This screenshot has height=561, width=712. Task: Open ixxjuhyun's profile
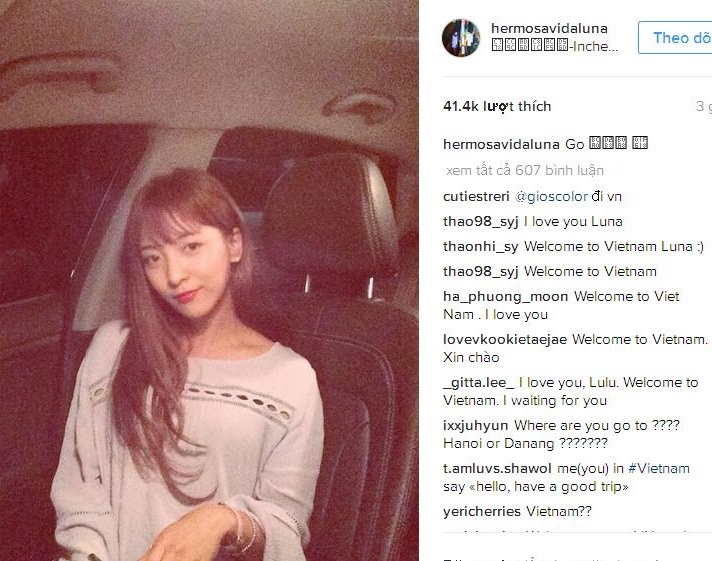pos(475,426)
